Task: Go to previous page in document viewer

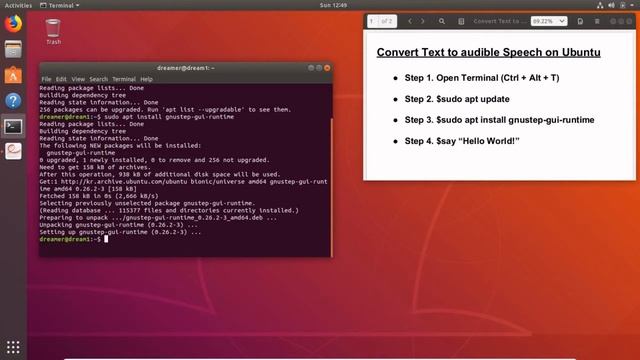Action: 410,21
